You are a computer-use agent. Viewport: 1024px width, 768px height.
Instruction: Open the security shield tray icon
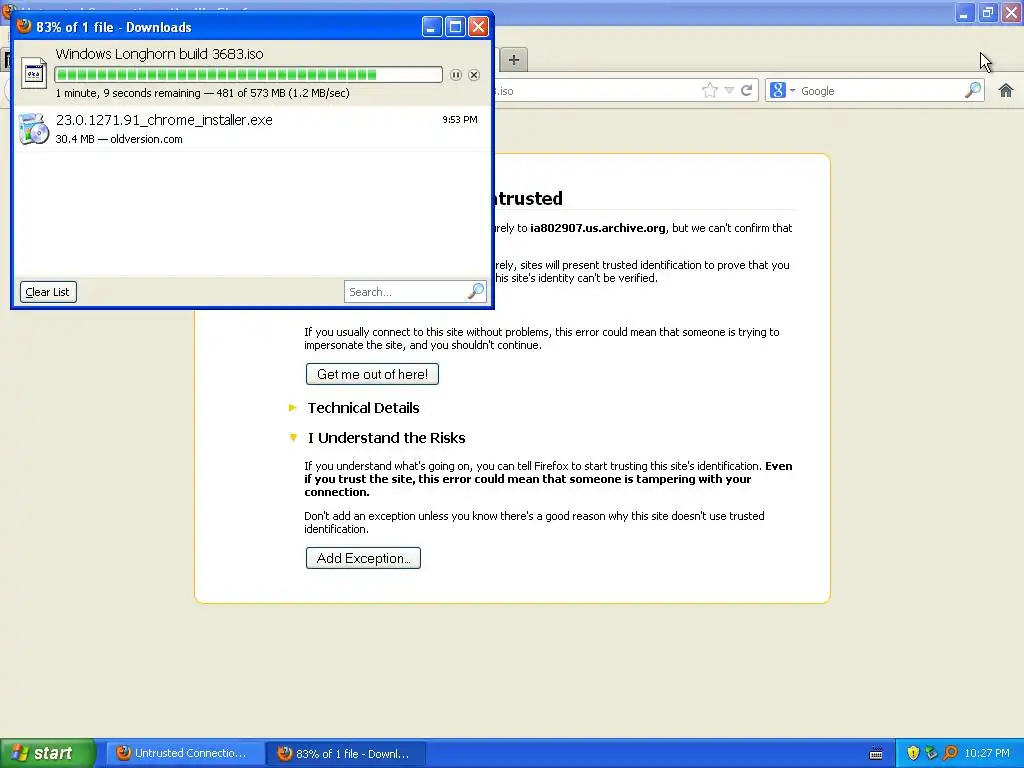(913, 753)
